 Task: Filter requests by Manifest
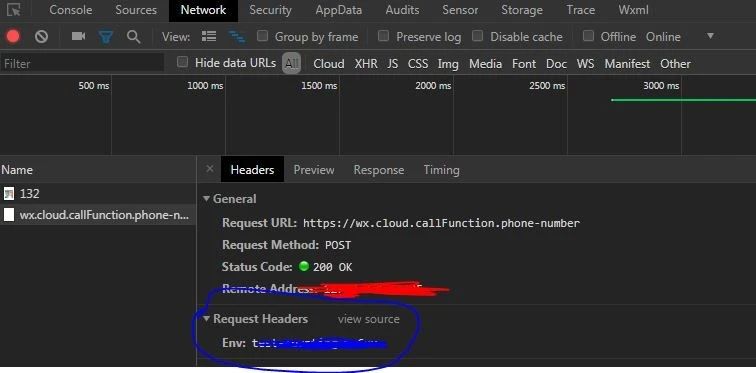click(x=627, y=64)
